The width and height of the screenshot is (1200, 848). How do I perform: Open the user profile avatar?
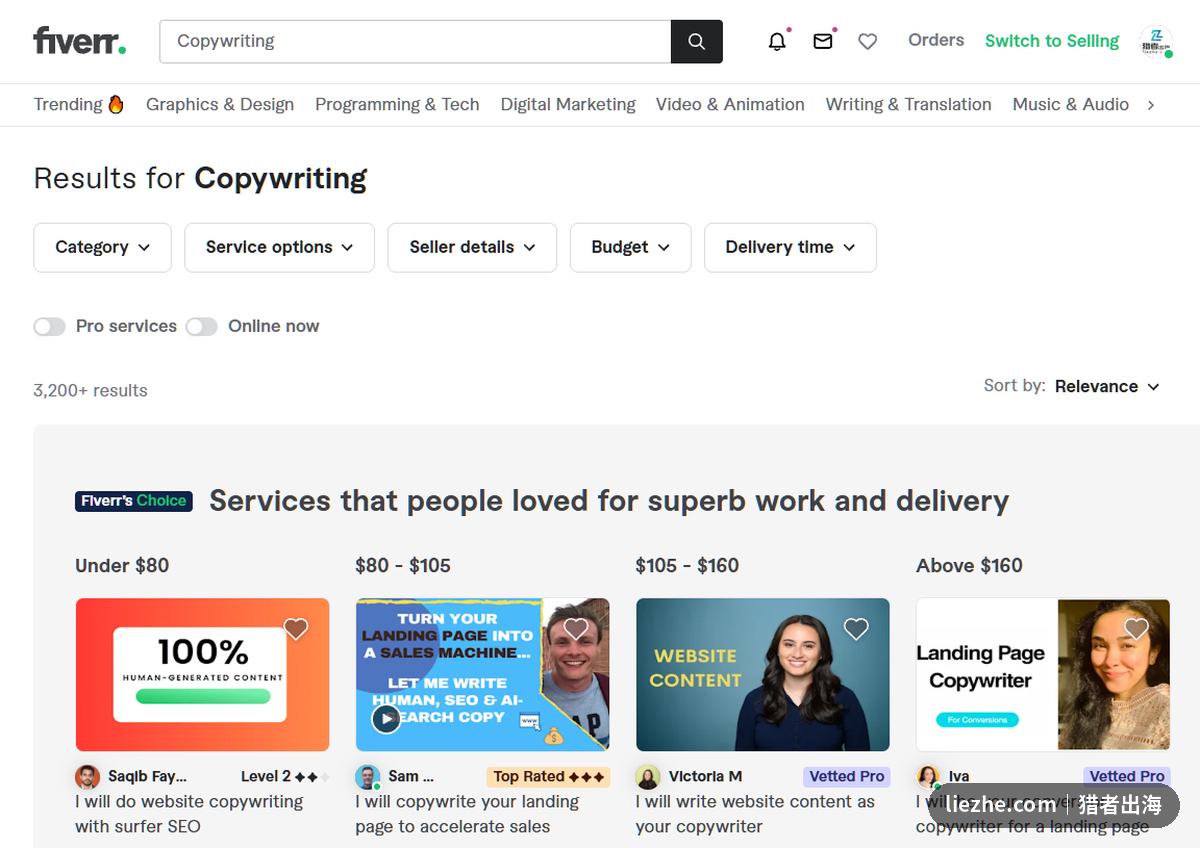(x=1156, y=41)
